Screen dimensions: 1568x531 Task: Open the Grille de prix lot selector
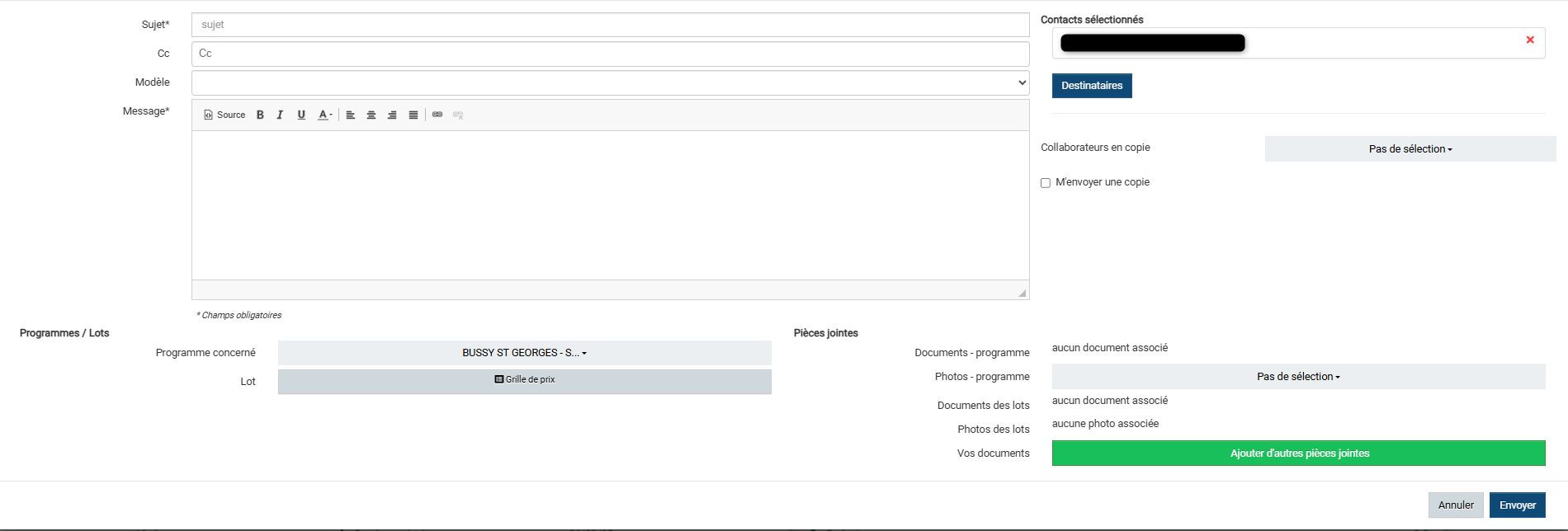tap(524, 381)
